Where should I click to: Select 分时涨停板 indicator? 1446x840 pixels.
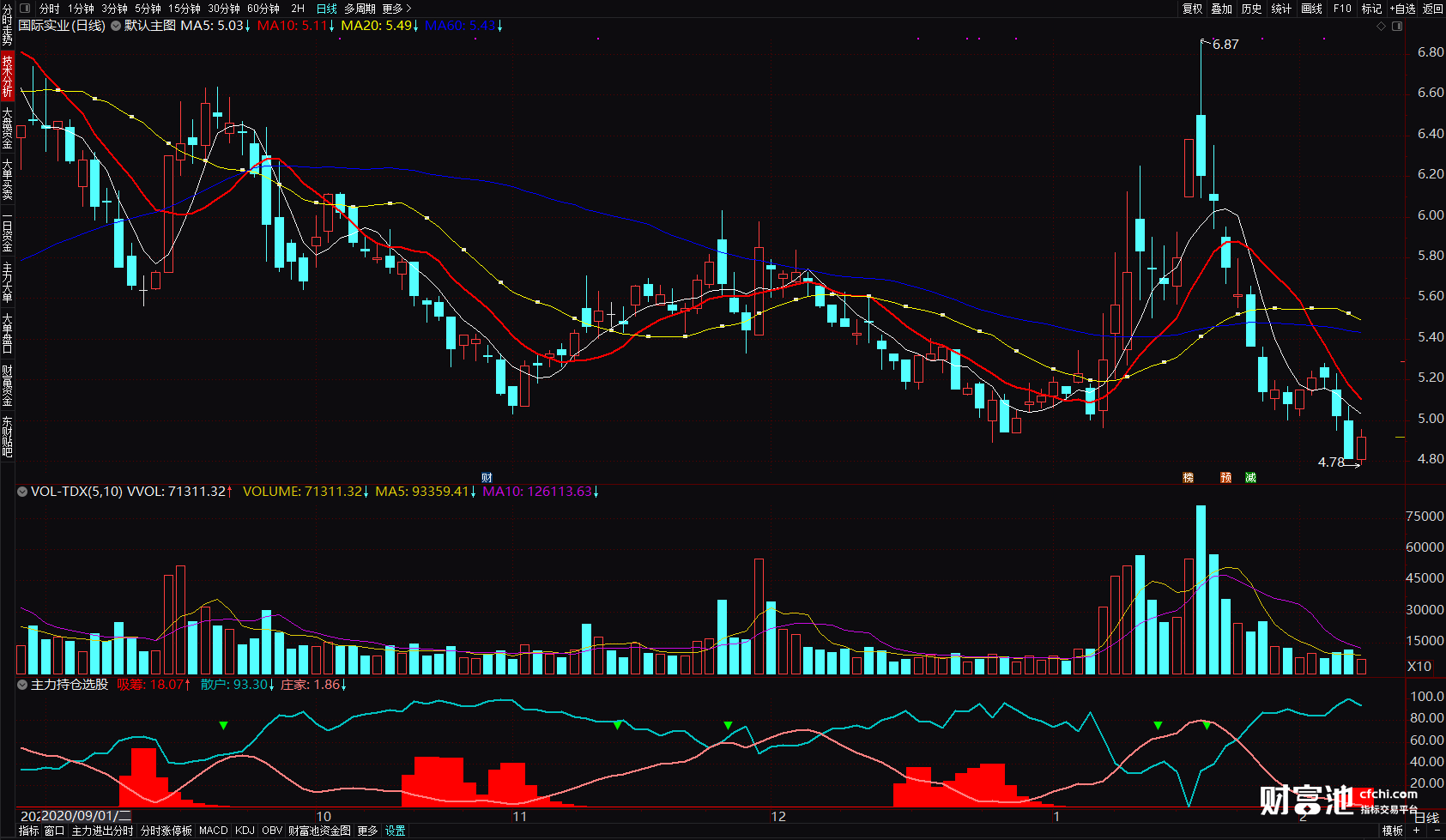click(166, 831)
